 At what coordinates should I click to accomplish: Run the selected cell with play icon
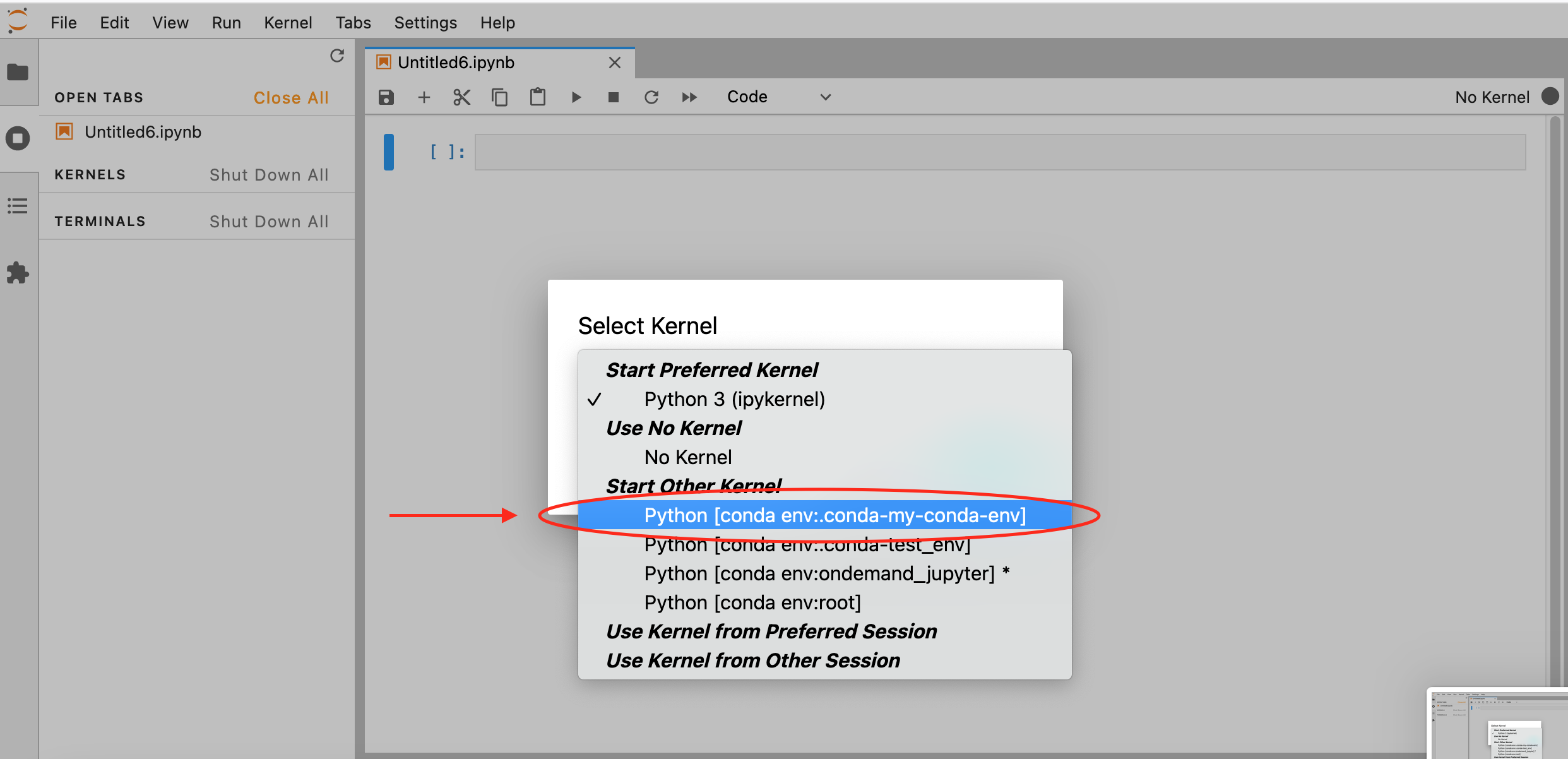tap(576, 97)
